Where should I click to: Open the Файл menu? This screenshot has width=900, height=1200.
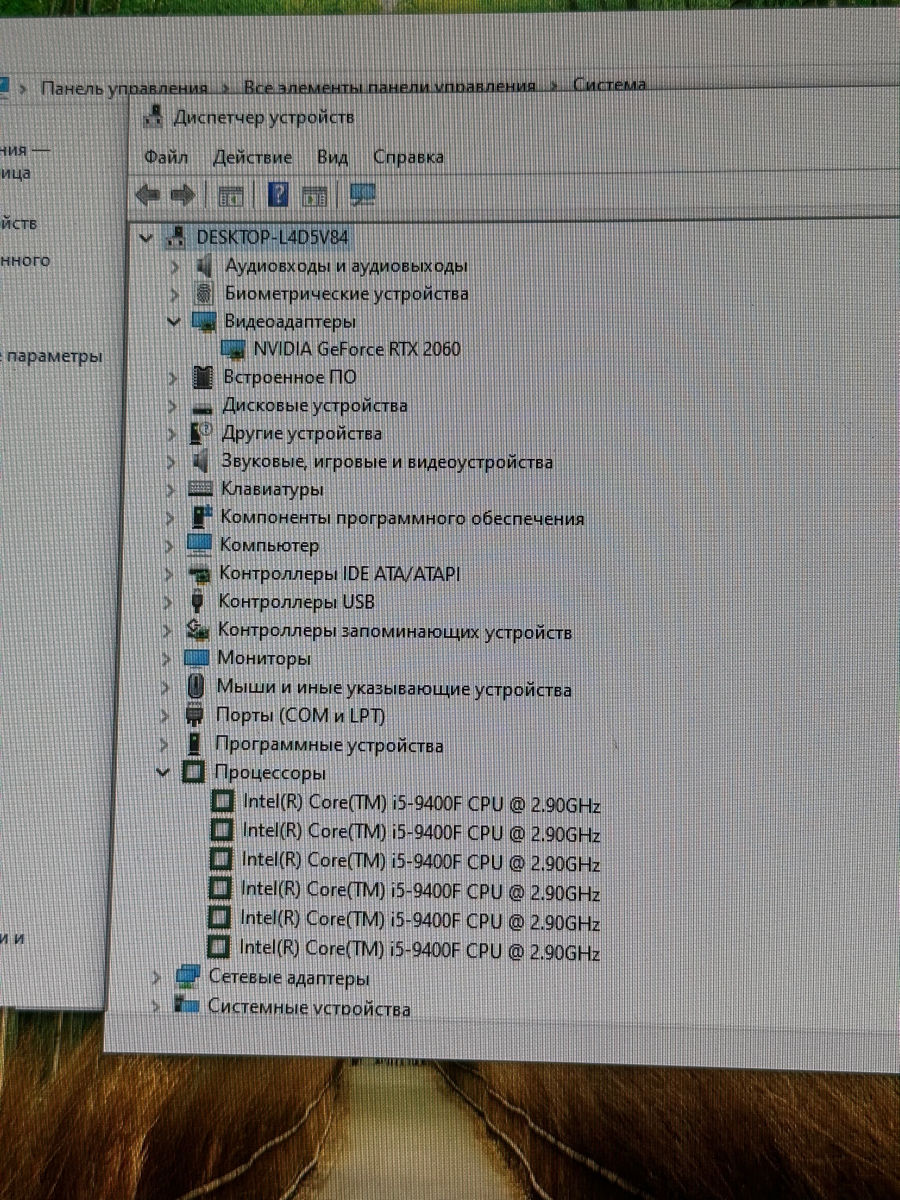coord(166,157)
